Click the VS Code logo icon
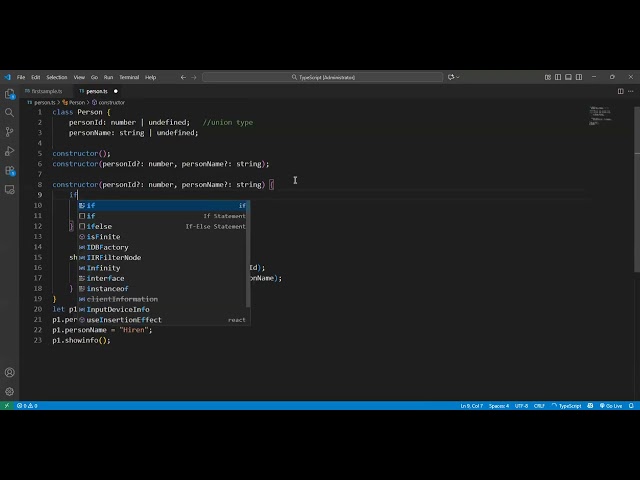The height and width of the screenshot is (480, 640). pos(7,77)
